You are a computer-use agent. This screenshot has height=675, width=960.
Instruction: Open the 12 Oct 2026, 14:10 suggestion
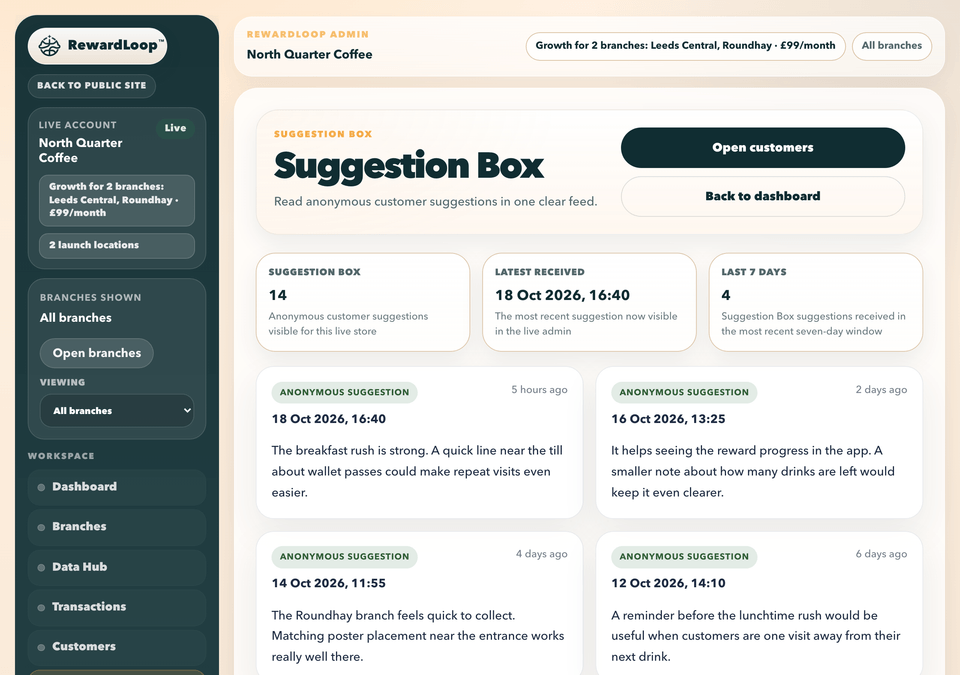coord(759,603)
